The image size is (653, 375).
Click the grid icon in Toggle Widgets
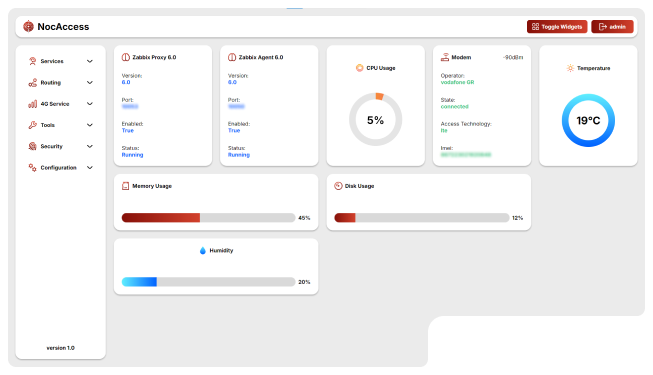pyautogui.click(x=536, y=27)
